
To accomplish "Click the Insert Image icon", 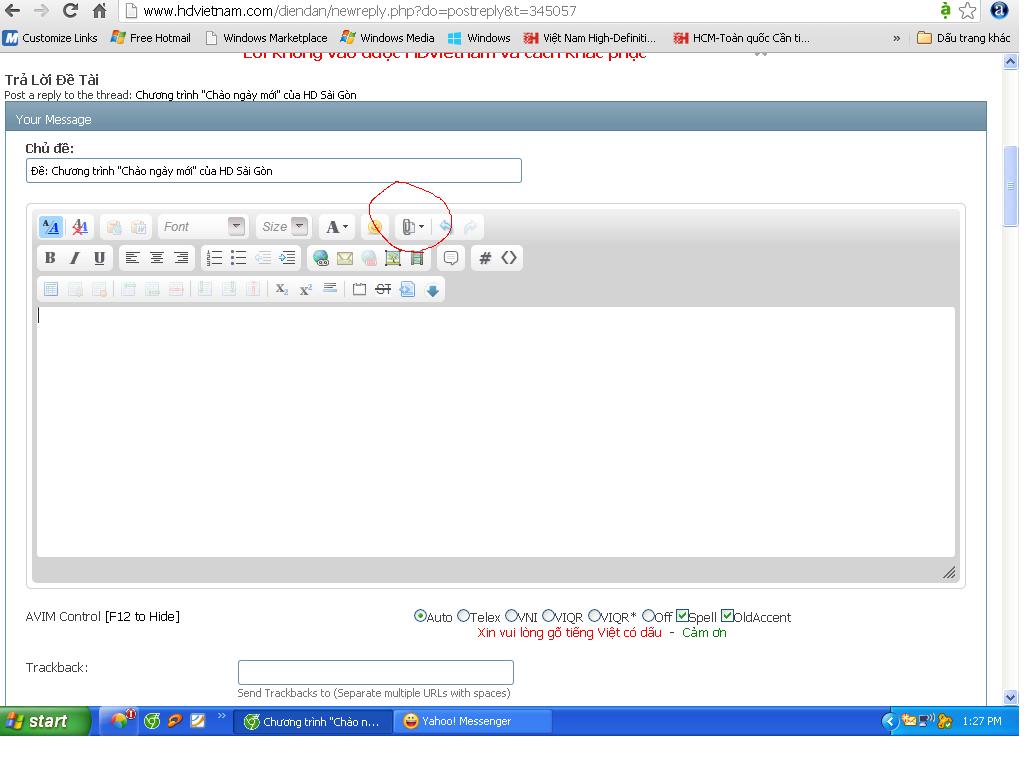I will (x=392, y=258).
